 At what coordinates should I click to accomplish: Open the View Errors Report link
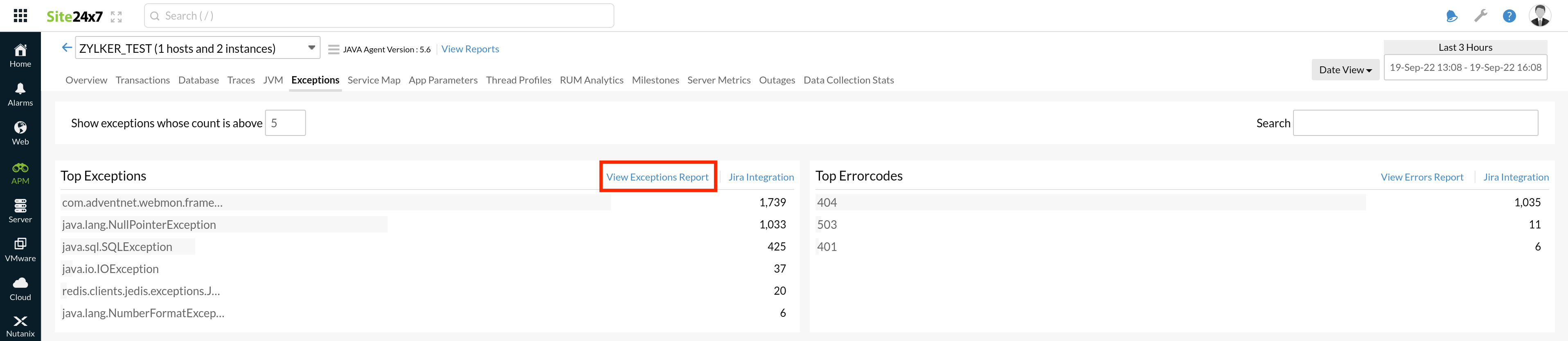1421,177
